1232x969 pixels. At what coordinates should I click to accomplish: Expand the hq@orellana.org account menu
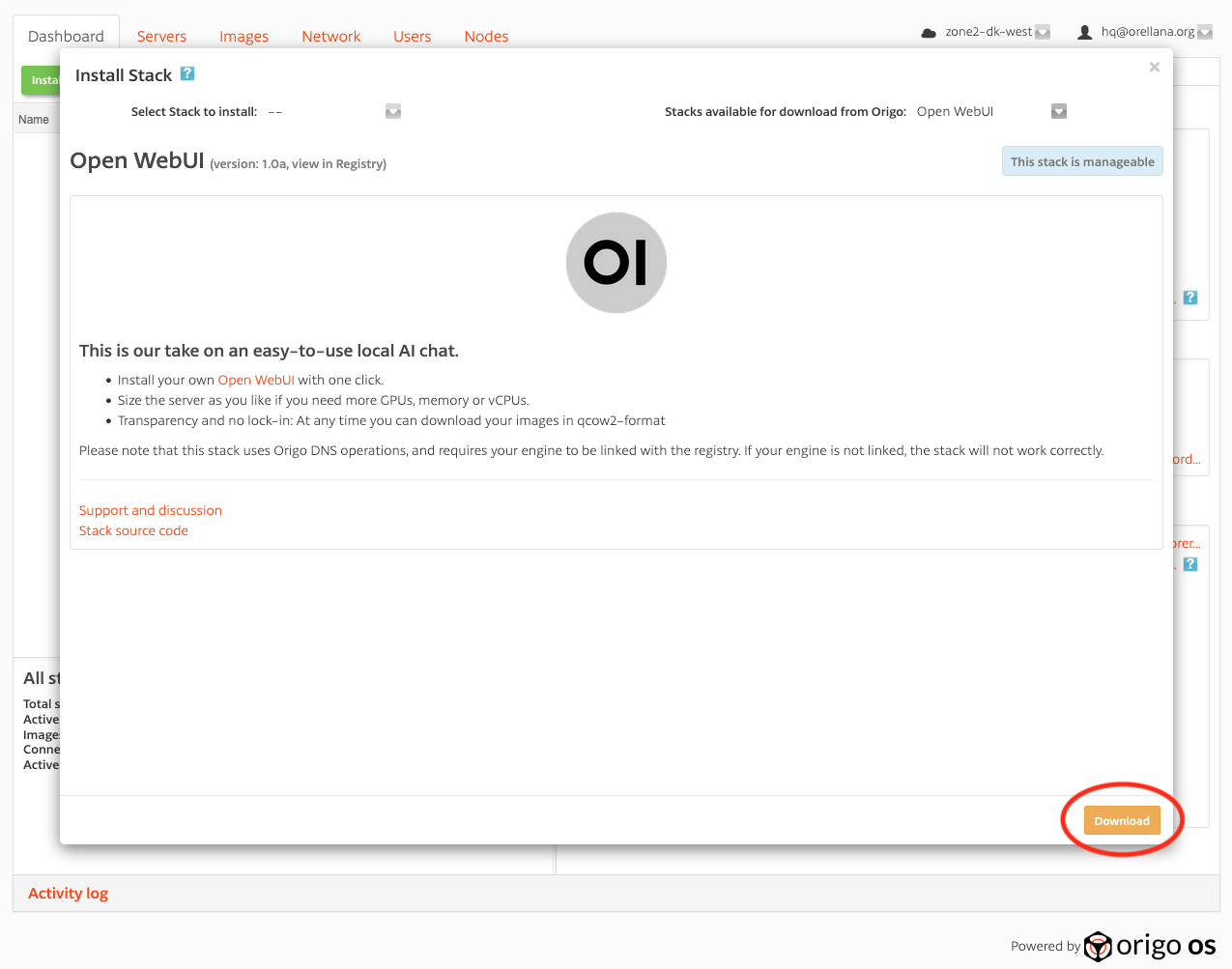1205,33
